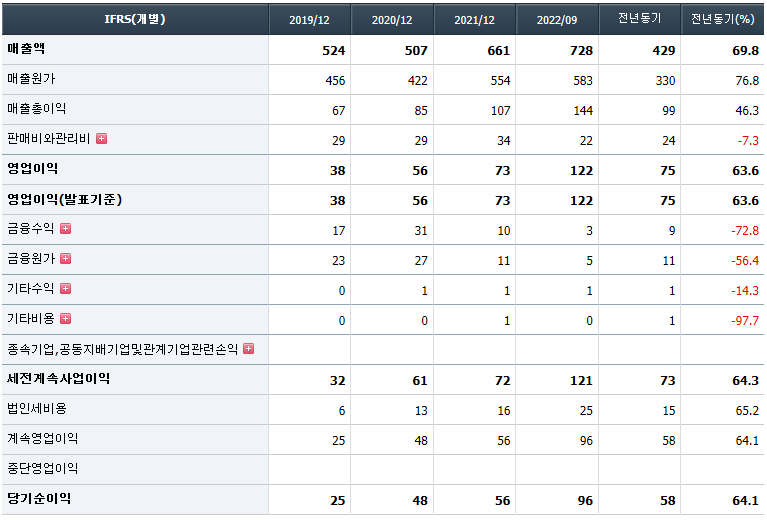Select 매출원가 growth value 76.8
767x520 pixels.
point(747,81)
